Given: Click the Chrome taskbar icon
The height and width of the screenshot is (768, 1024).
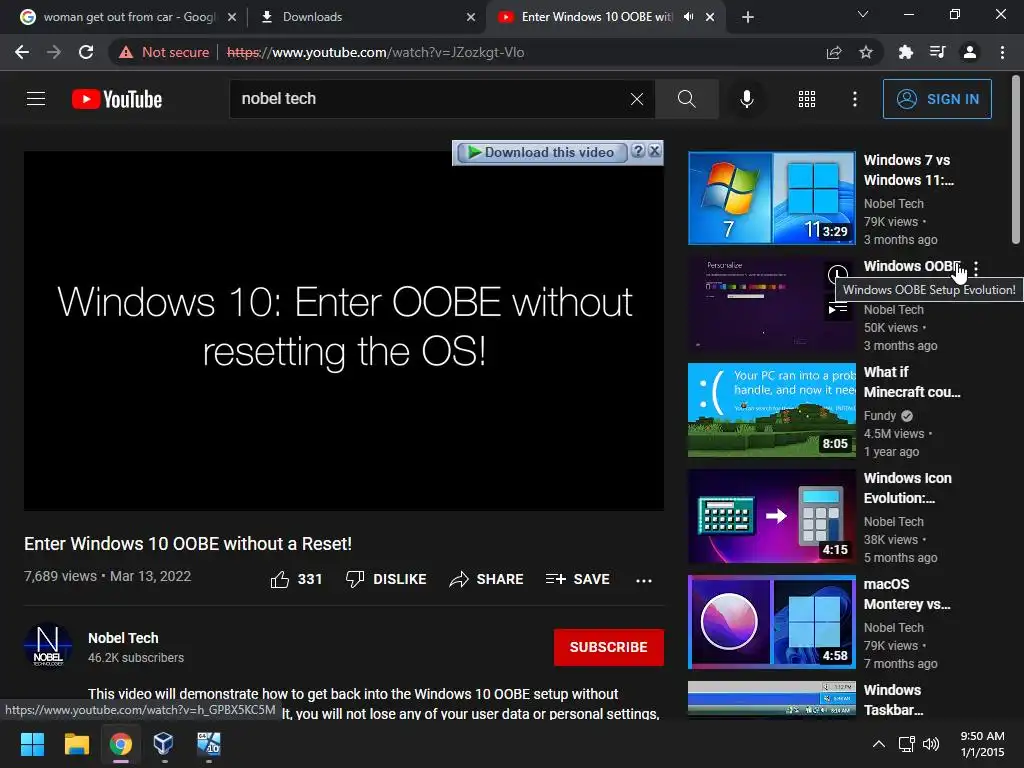Looking at the screenshot, I should pyautogui.click(x=121, y=744).
